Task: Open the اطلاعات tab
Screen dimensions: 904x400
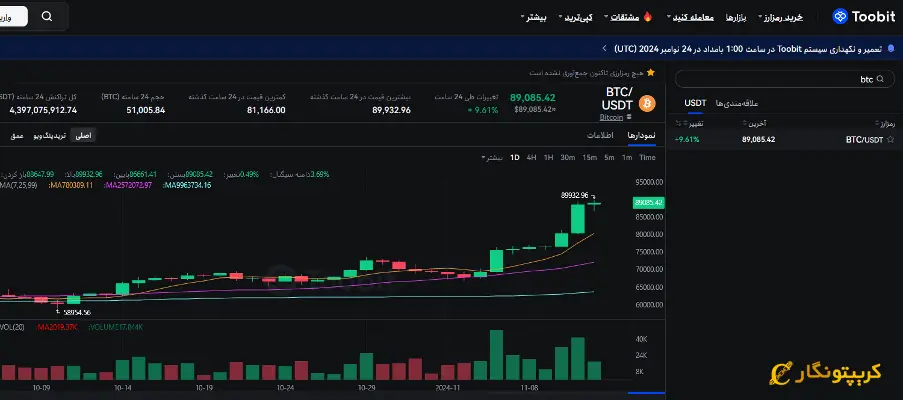Action: click(600, 135)
